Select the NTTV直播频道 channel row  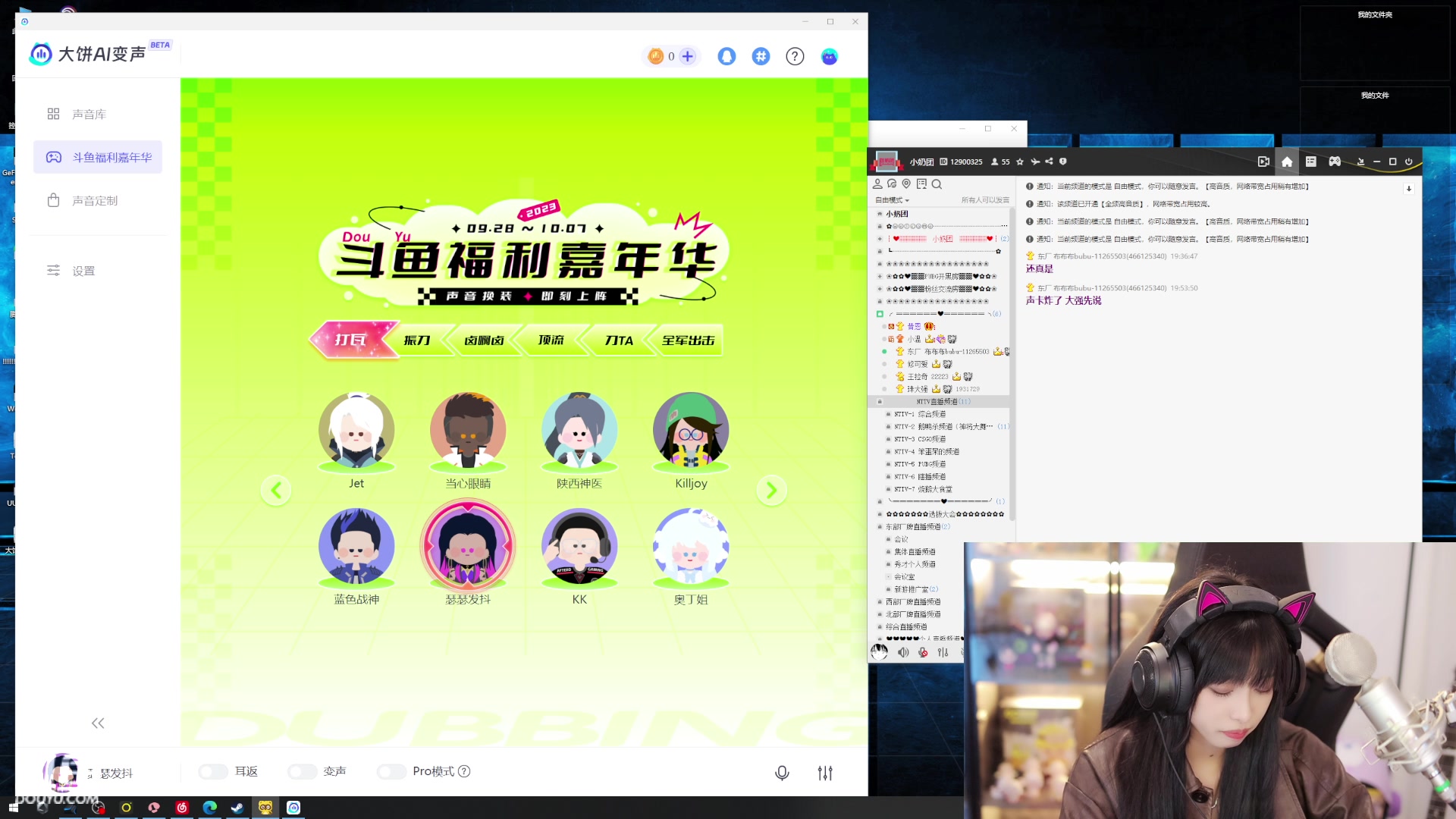pyautogui.click(x=939, y=402)
